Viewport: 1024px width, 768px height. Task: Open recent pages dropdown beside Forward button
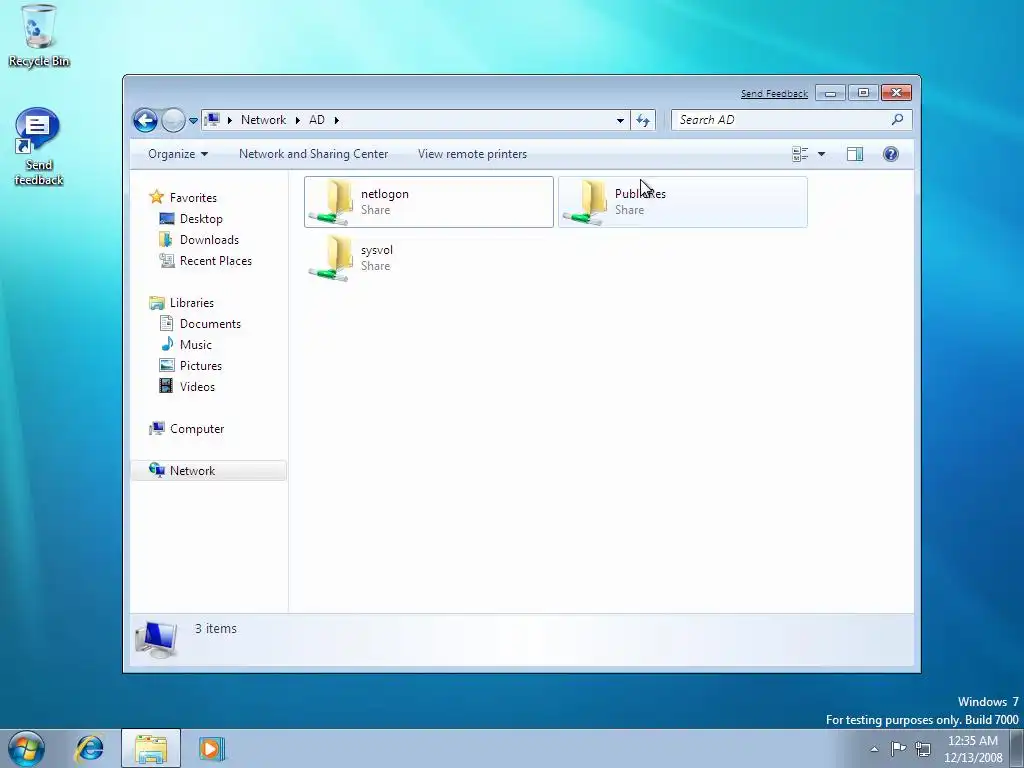tap(193, 121)
